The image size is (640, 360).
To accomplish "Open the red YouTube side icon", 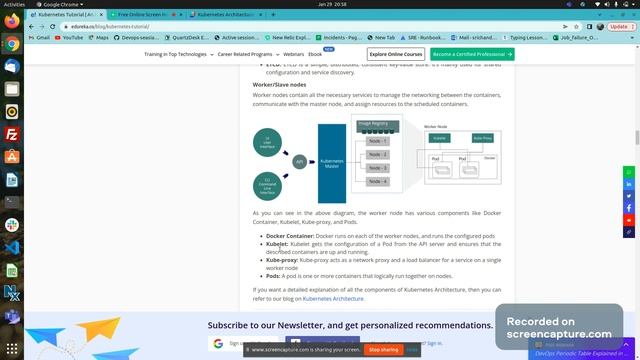I will pos(629,220).
